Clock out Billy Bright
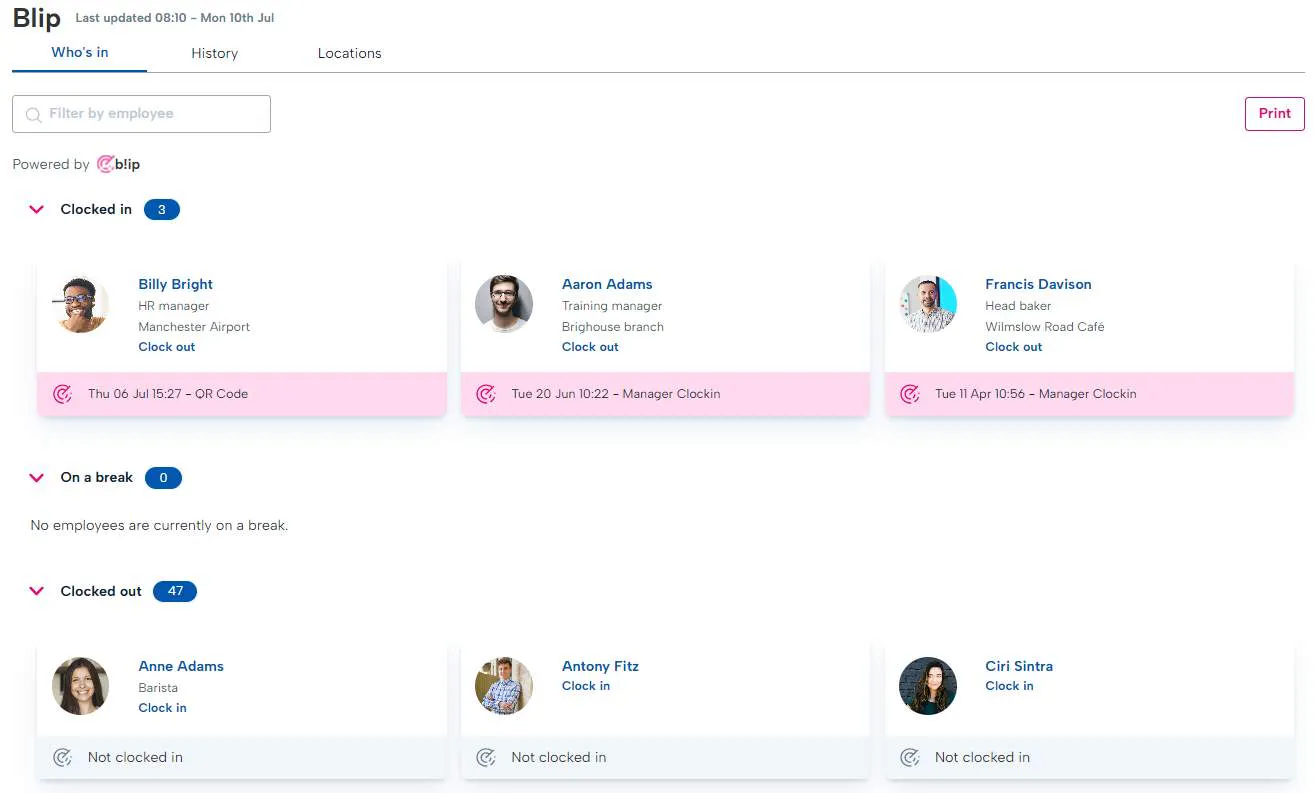This screenshot has width=1315, height=793. pos(167,347)
